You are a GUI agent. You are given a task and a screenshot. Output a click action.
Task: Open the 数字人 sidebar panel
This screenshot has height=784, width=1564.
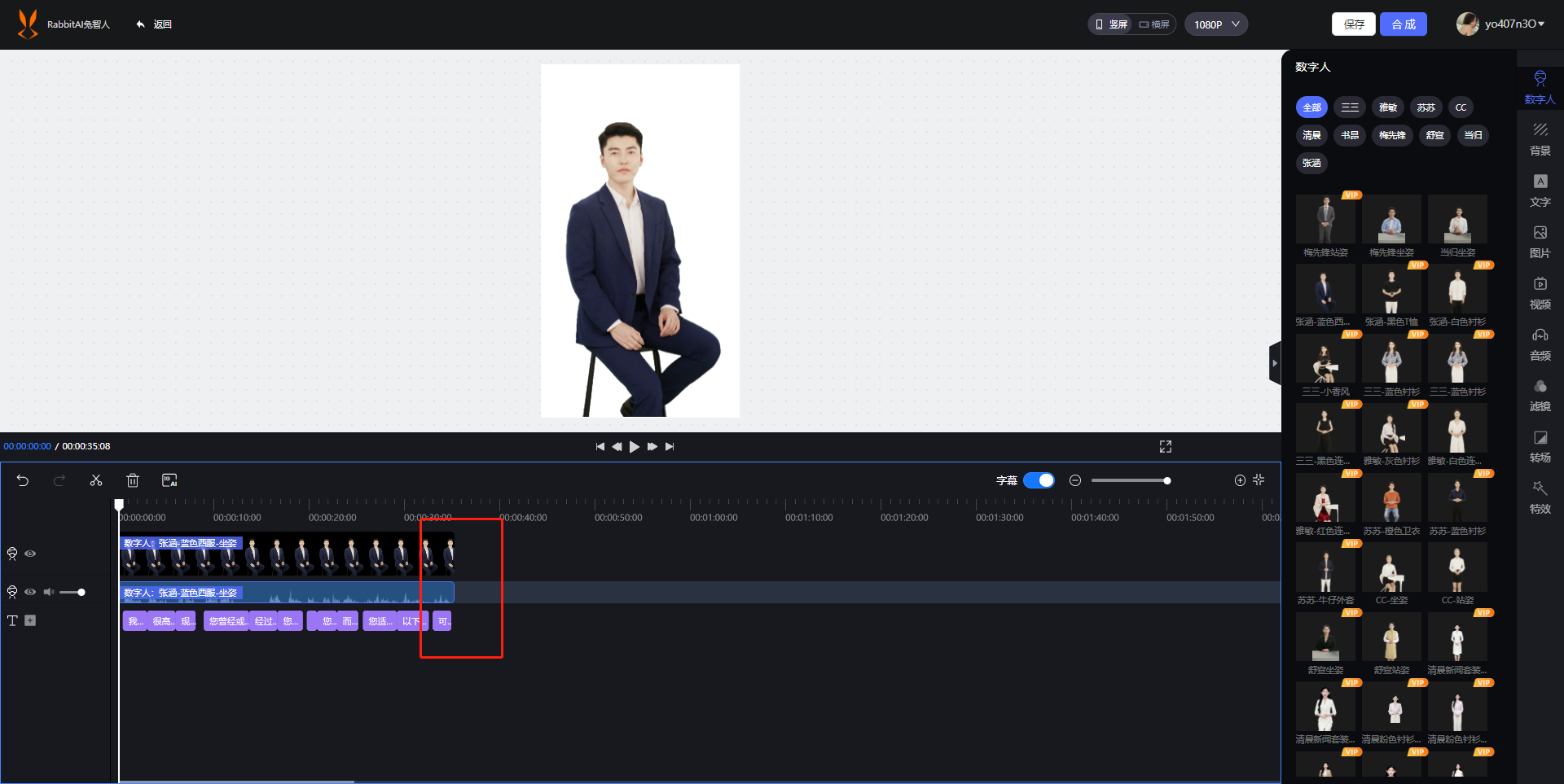pos(1540,88)
